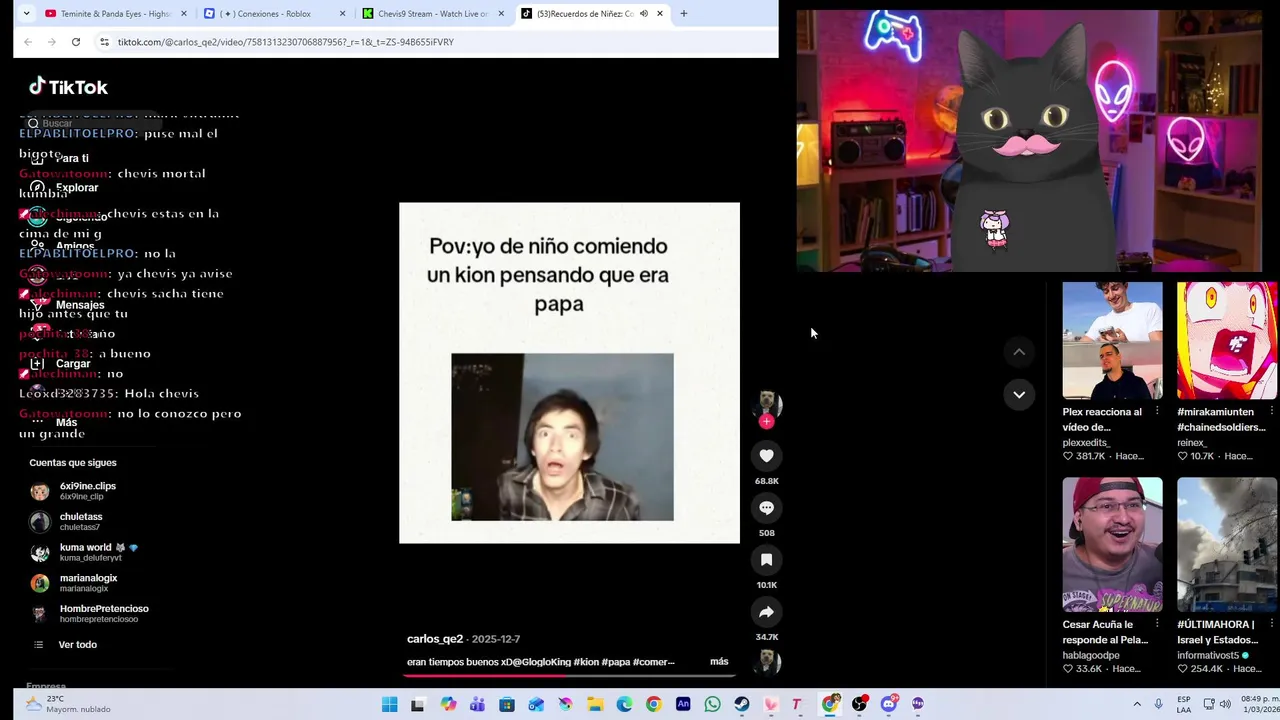Save the video with the bookmark icon
The height and width of the screenshot is (720, 1280).
[766, 560]
